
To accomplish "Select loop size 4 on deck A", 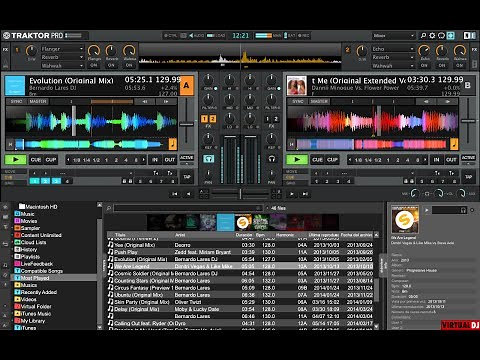I will (x=126, y=160).
